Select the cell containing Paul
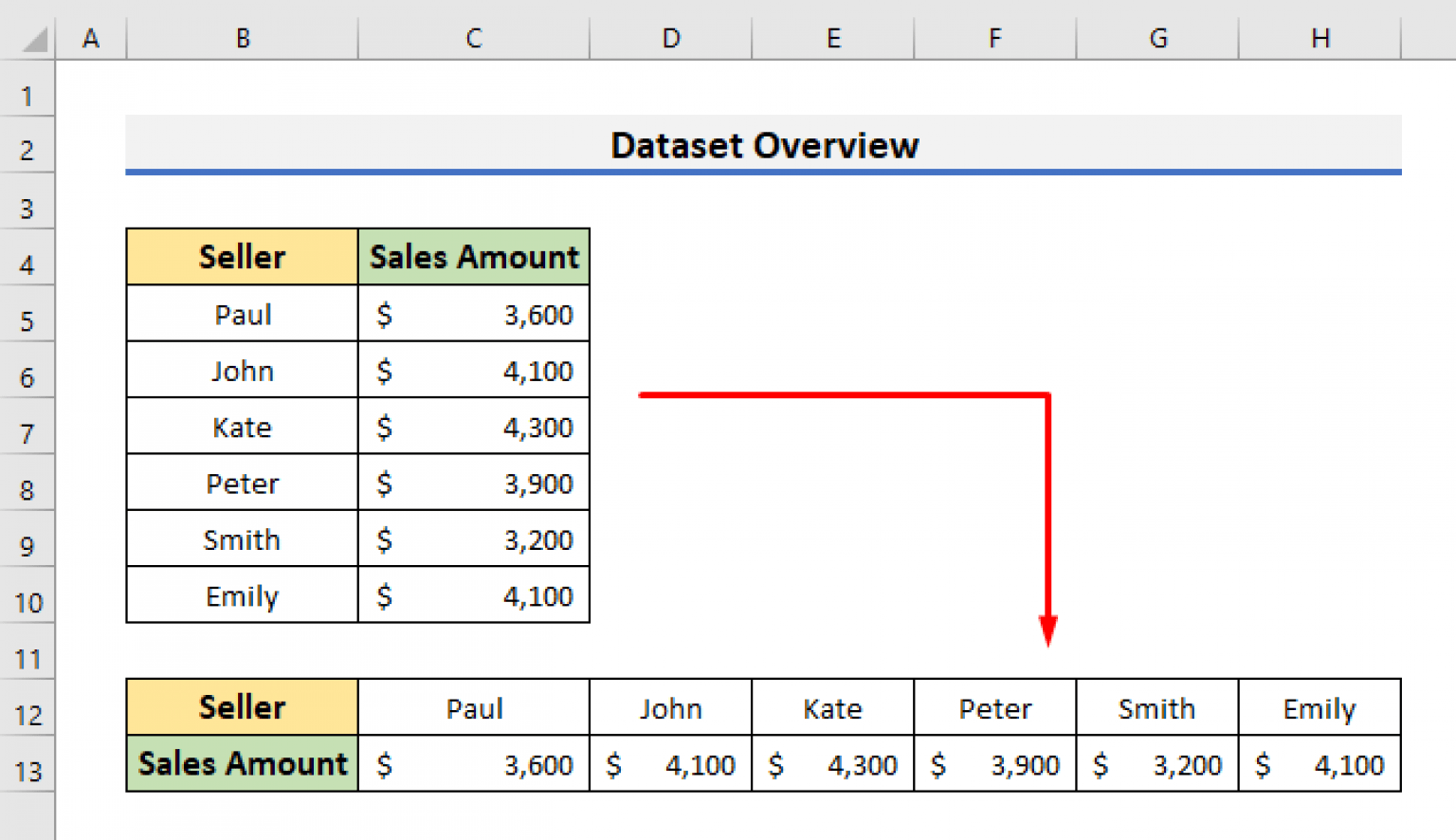The image size is (1456, 840). [242, 314]
